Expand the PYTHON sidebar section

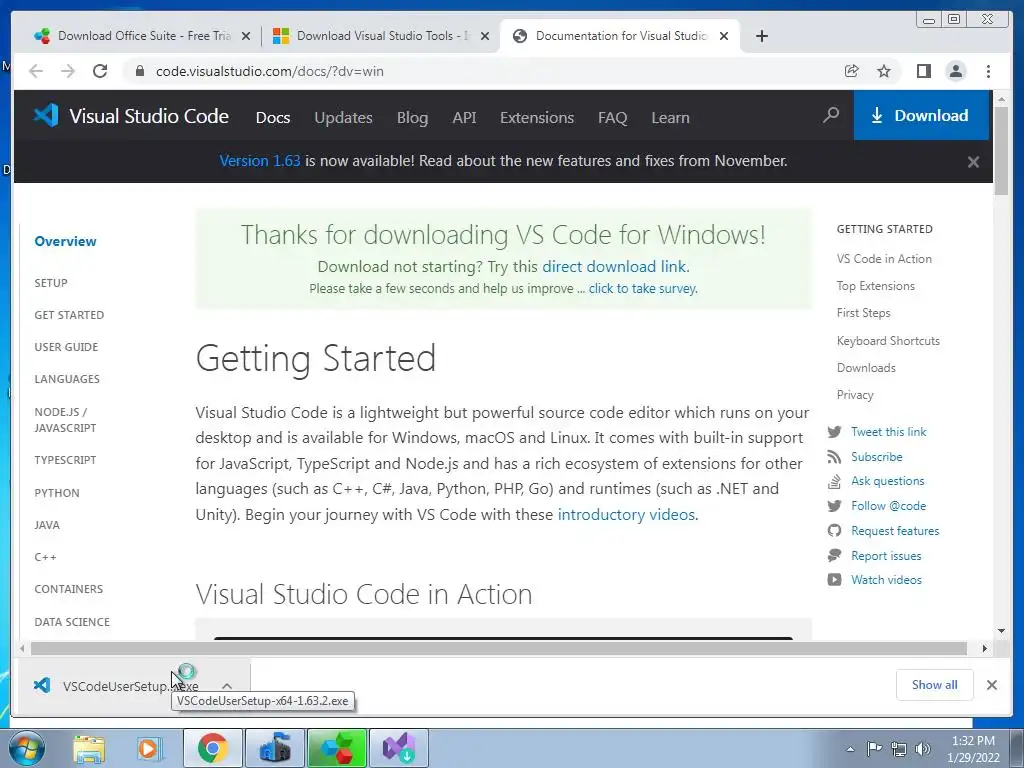[x=57, y=493]
